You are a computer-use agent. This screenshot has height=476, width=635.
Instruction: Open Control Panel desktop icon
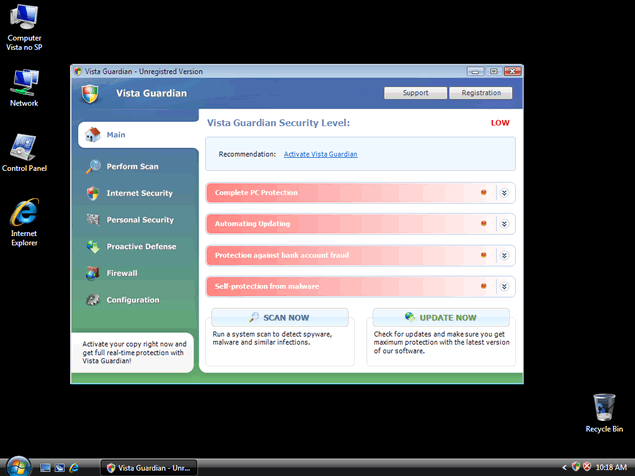pyautogui.click(x=24, y=149)
